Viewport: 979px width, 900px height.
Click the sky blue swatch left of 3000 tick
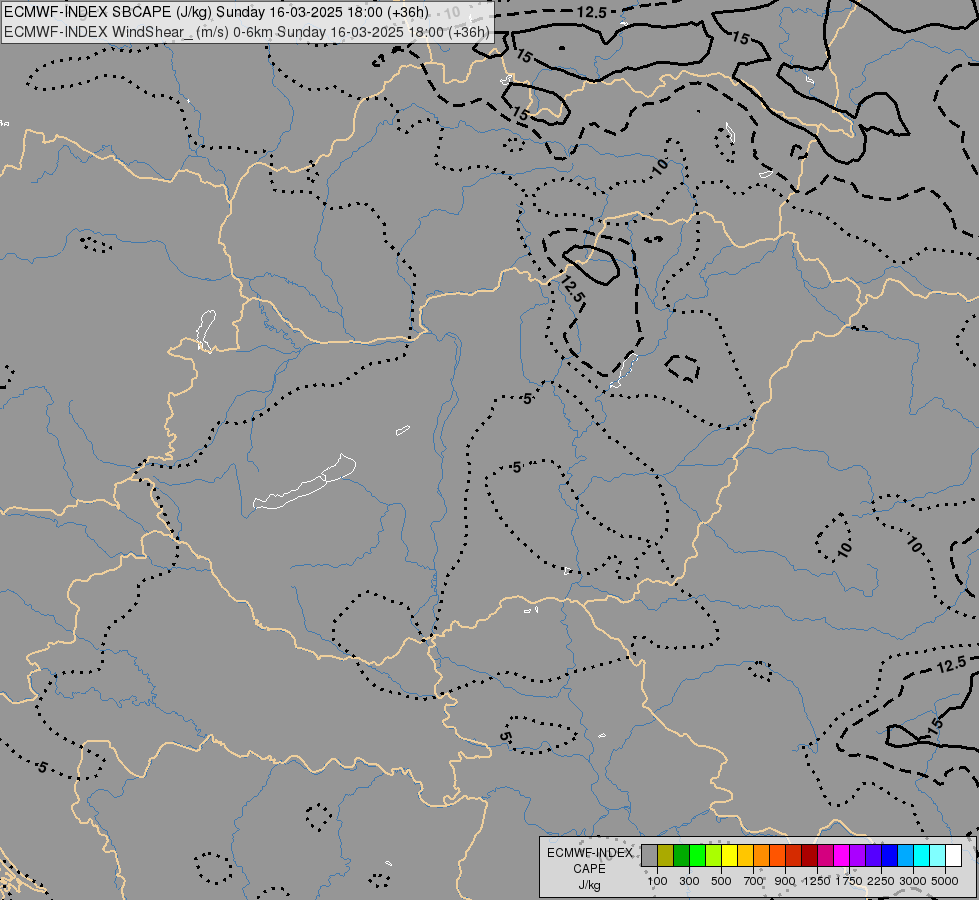[906, 855]
